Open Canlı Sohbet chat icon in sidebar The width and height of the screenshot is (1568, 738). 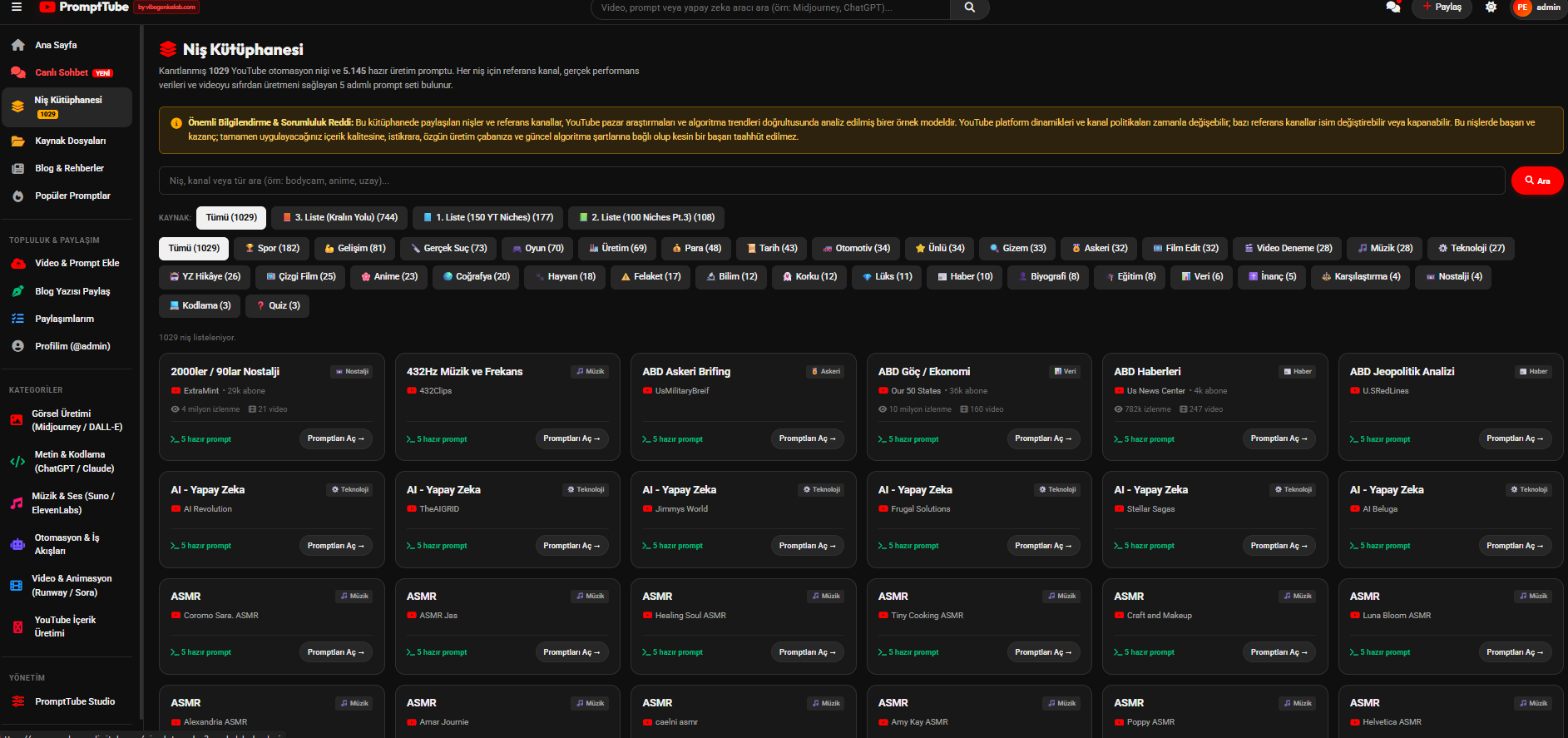(x=17, y=72)
